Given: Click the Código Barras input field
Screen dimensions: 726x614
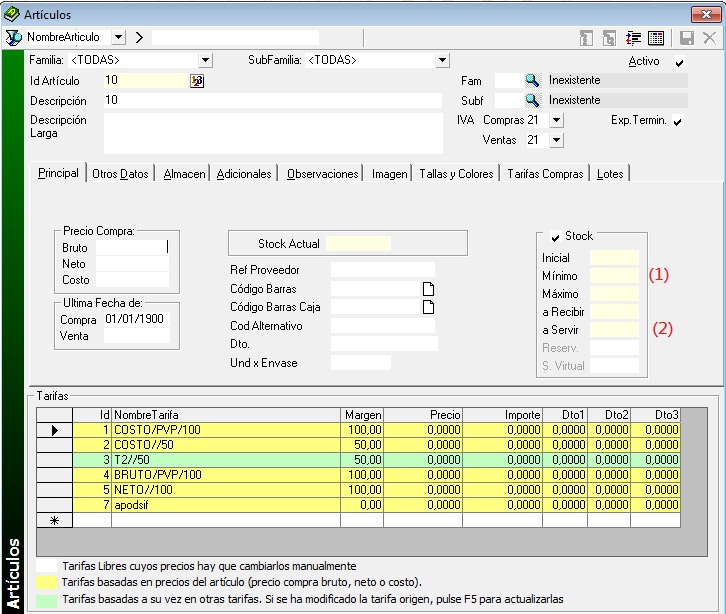Looking at the screenshot, I should coord(376,289).
